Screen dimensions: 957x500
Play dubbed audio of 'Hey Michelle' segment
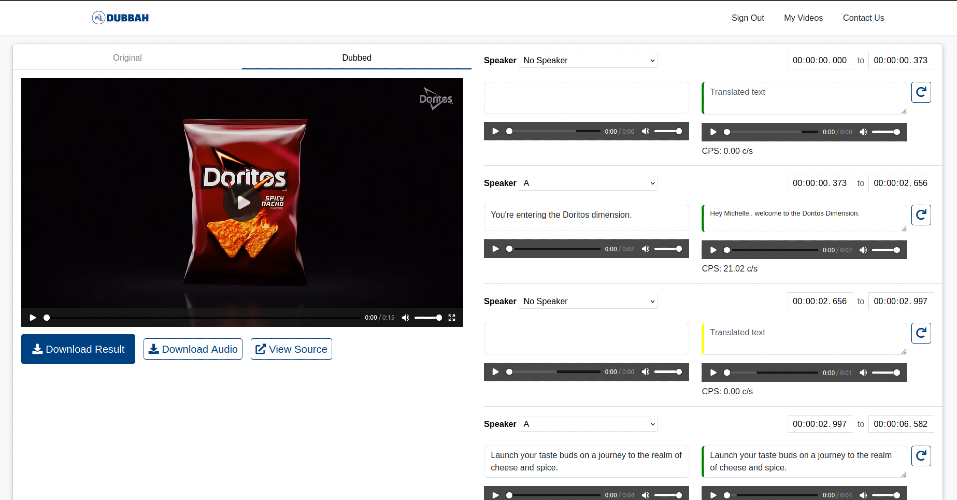coord(713,250)
